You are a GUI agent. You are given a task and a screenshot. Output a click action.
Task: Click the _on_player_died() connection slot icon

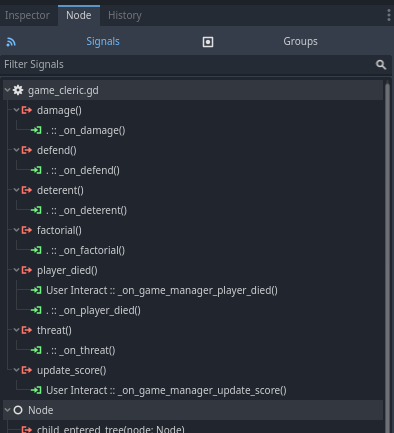pos(36,310)
